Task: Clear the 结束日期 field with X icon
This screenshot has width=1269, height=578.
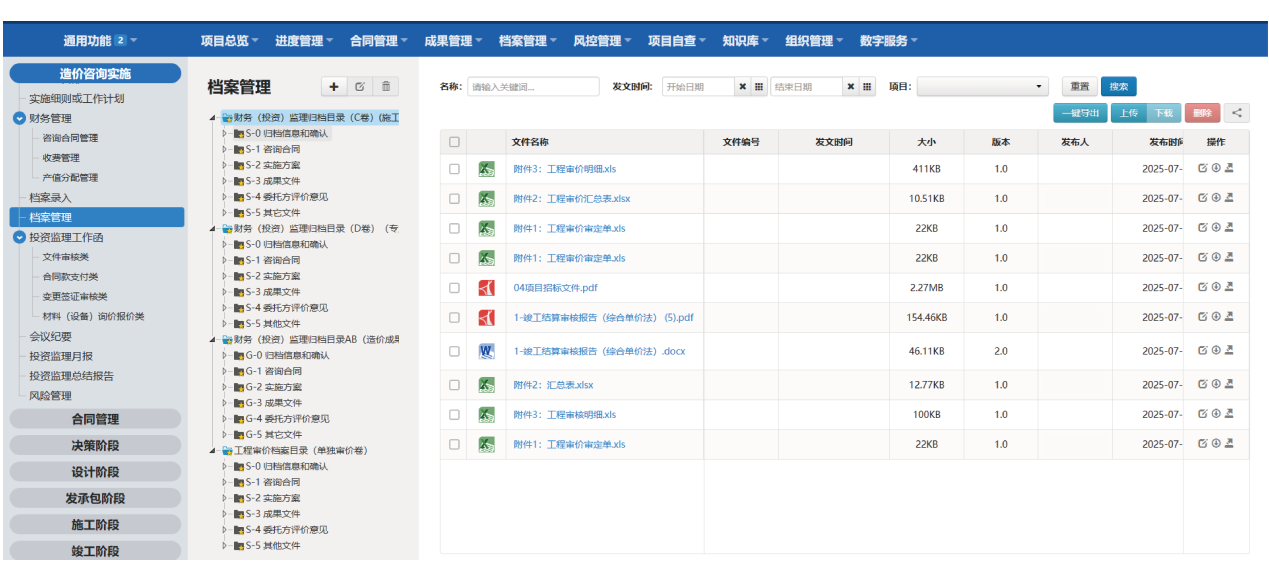Action: point(851,87)
